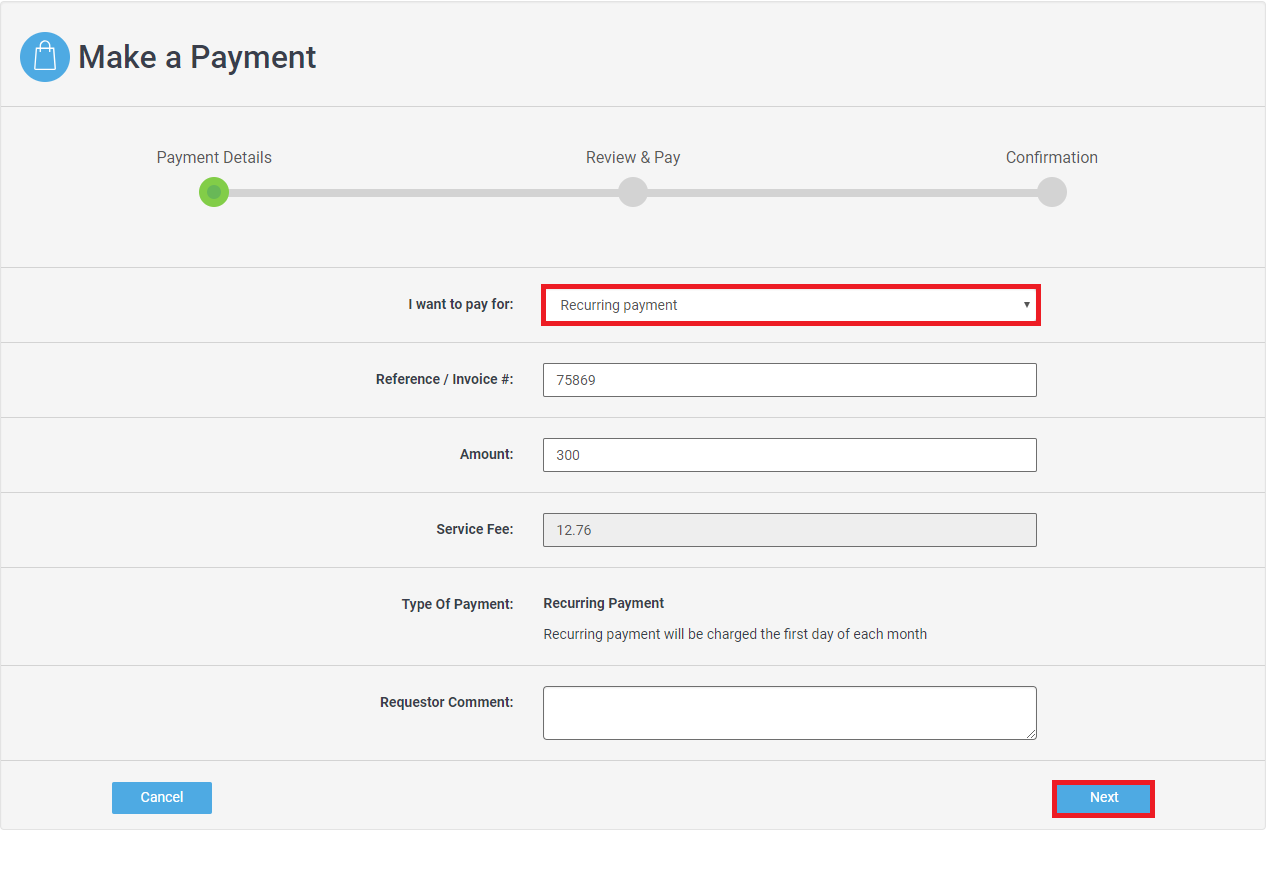Click the "I want to pay for:" label
The height and width of the screenshot is (880, 1272).
pyautogui.click(x=460, y=305)
